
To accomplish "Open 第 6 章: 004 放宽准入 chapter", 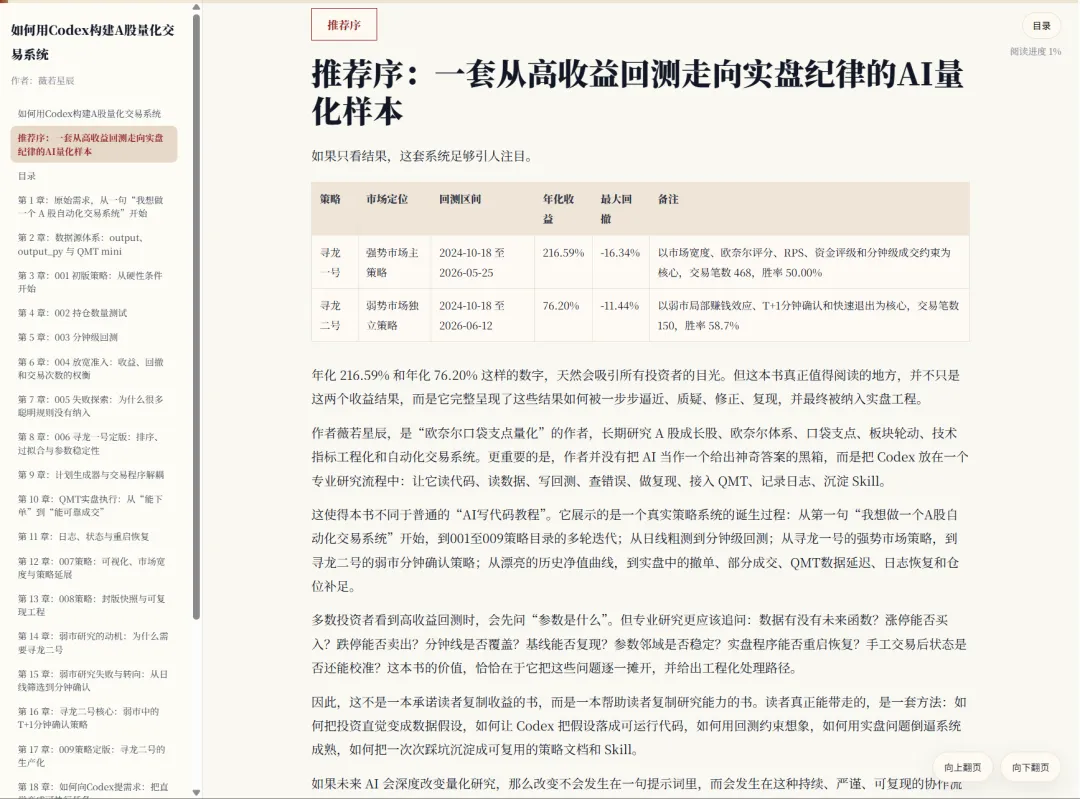I will pos(91,369).
